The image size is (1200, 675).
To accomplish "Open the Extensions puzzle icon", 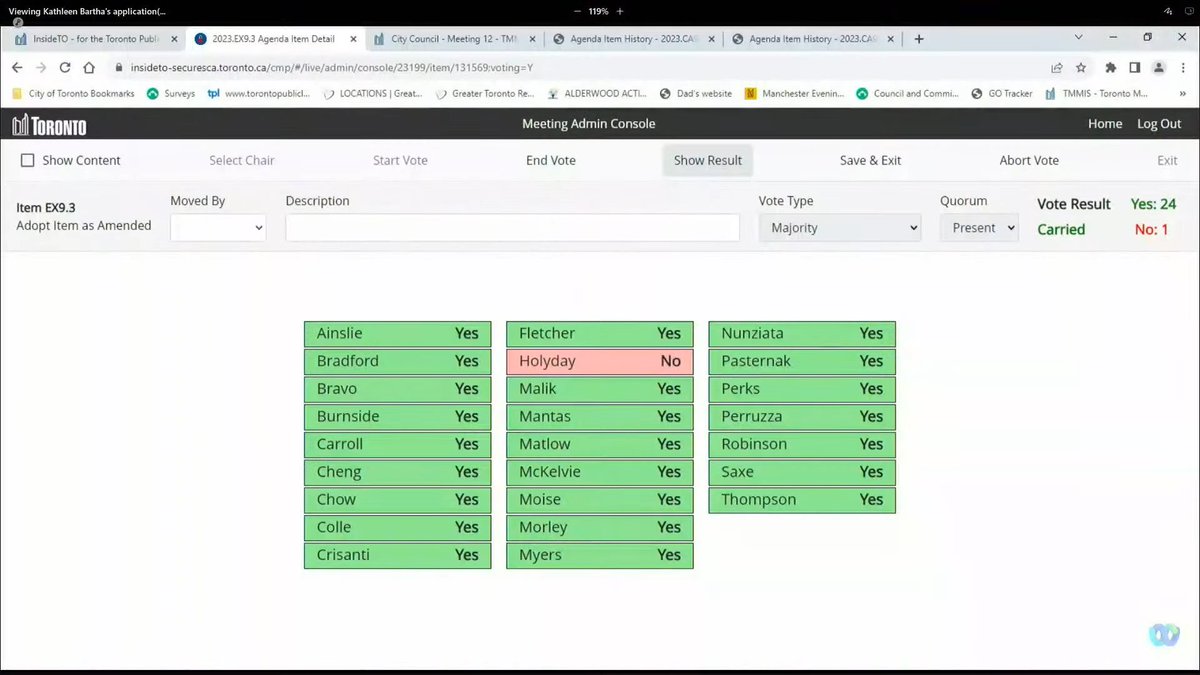I will tap(1111, 68).
